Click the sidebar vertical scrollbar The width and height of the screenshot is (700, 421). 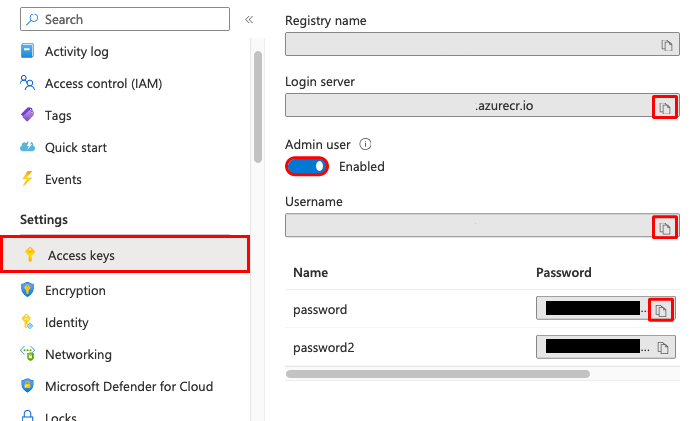tap(258, 107)
